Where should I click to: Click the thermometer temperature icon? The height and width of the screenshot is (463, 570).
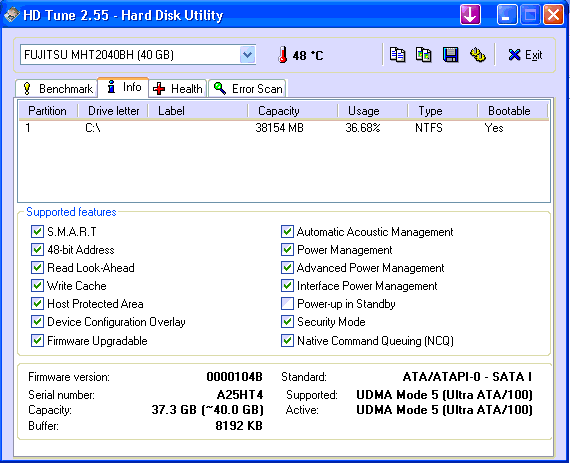point(283,55)
